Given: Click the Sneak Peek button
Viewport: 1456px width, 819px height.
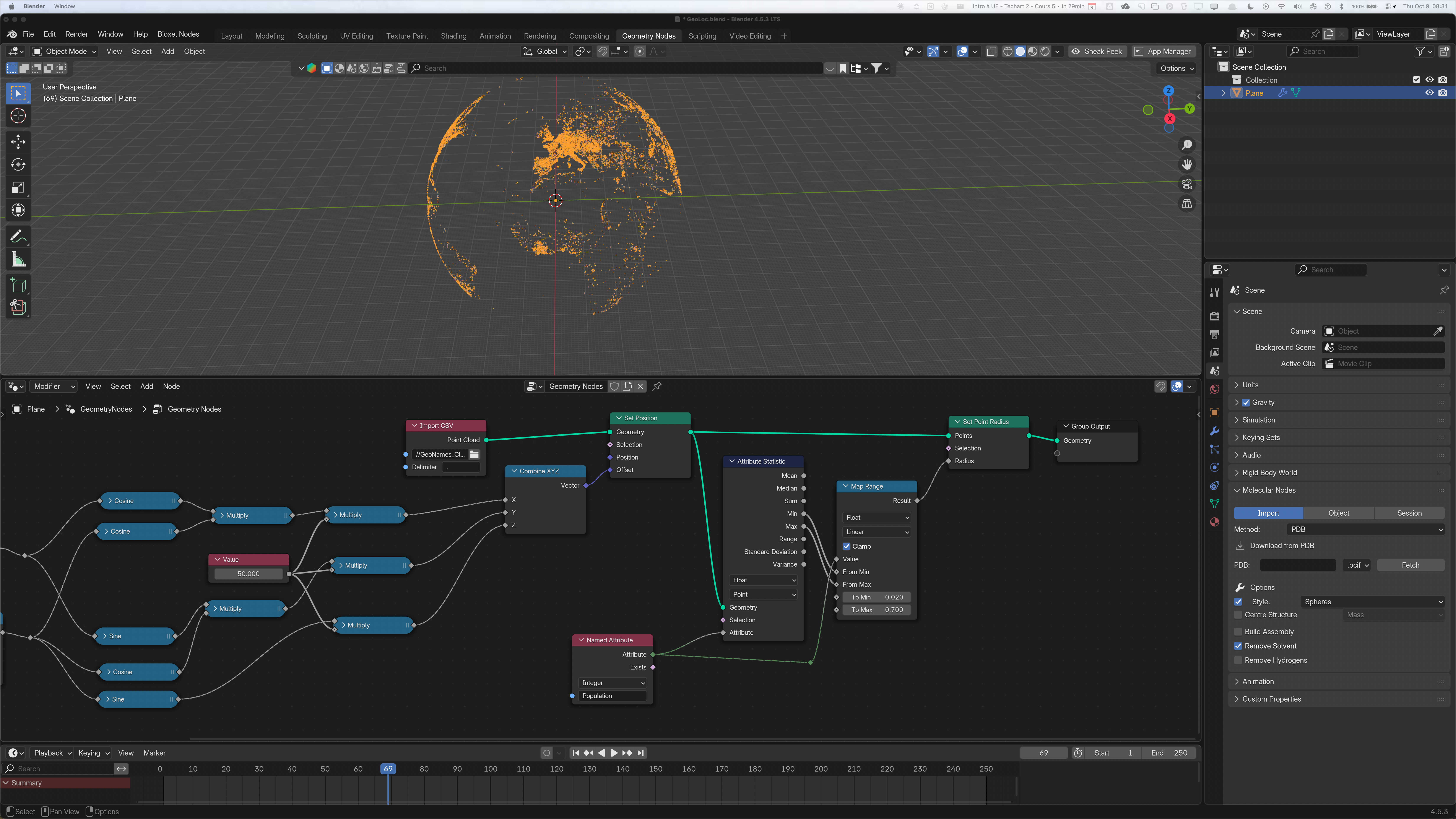Looking at the screenshot, I should (1097, 51).
